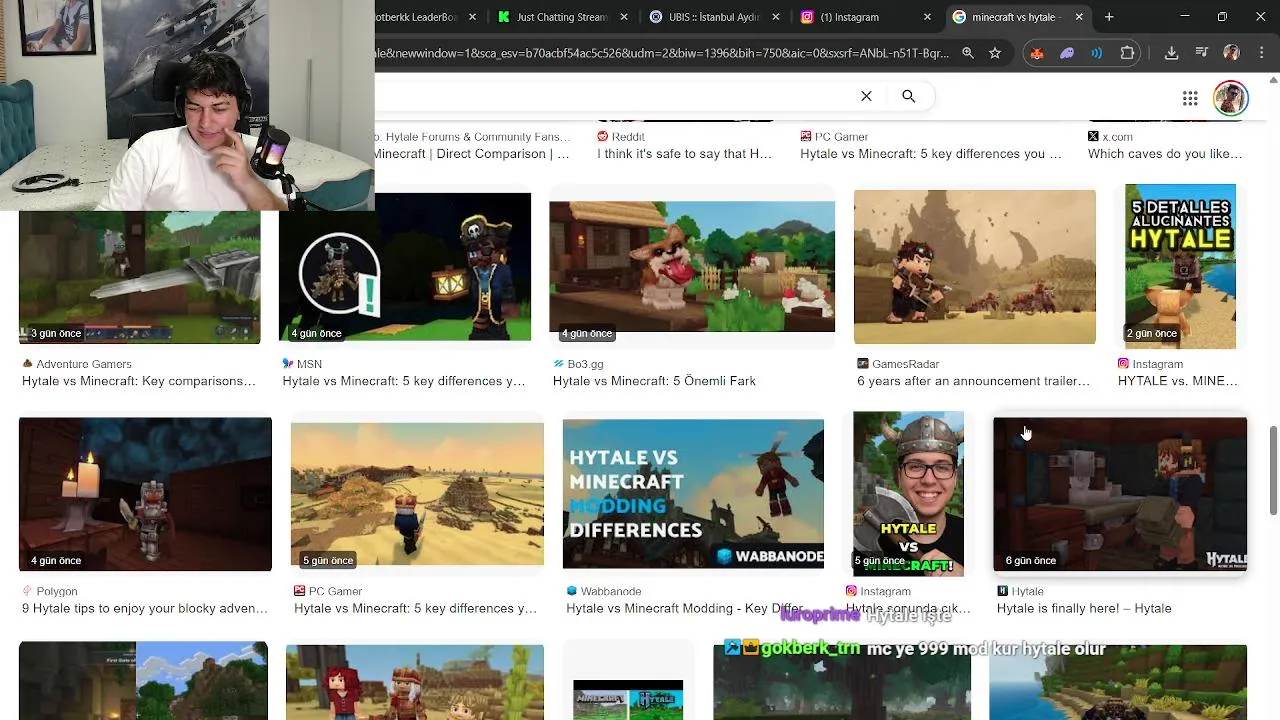The height and width of the screenshot is (720, 1280).
Task: Close the Just Chatting Stream tab
Action: (623, 17)
